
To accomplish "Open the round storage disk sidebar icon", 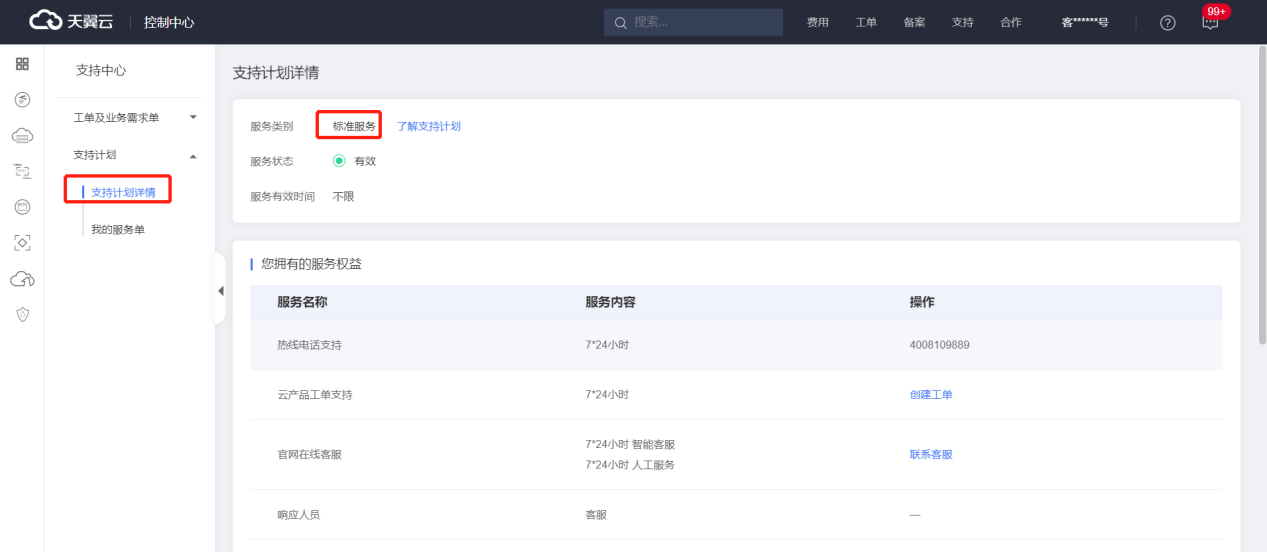I will 22,207.
